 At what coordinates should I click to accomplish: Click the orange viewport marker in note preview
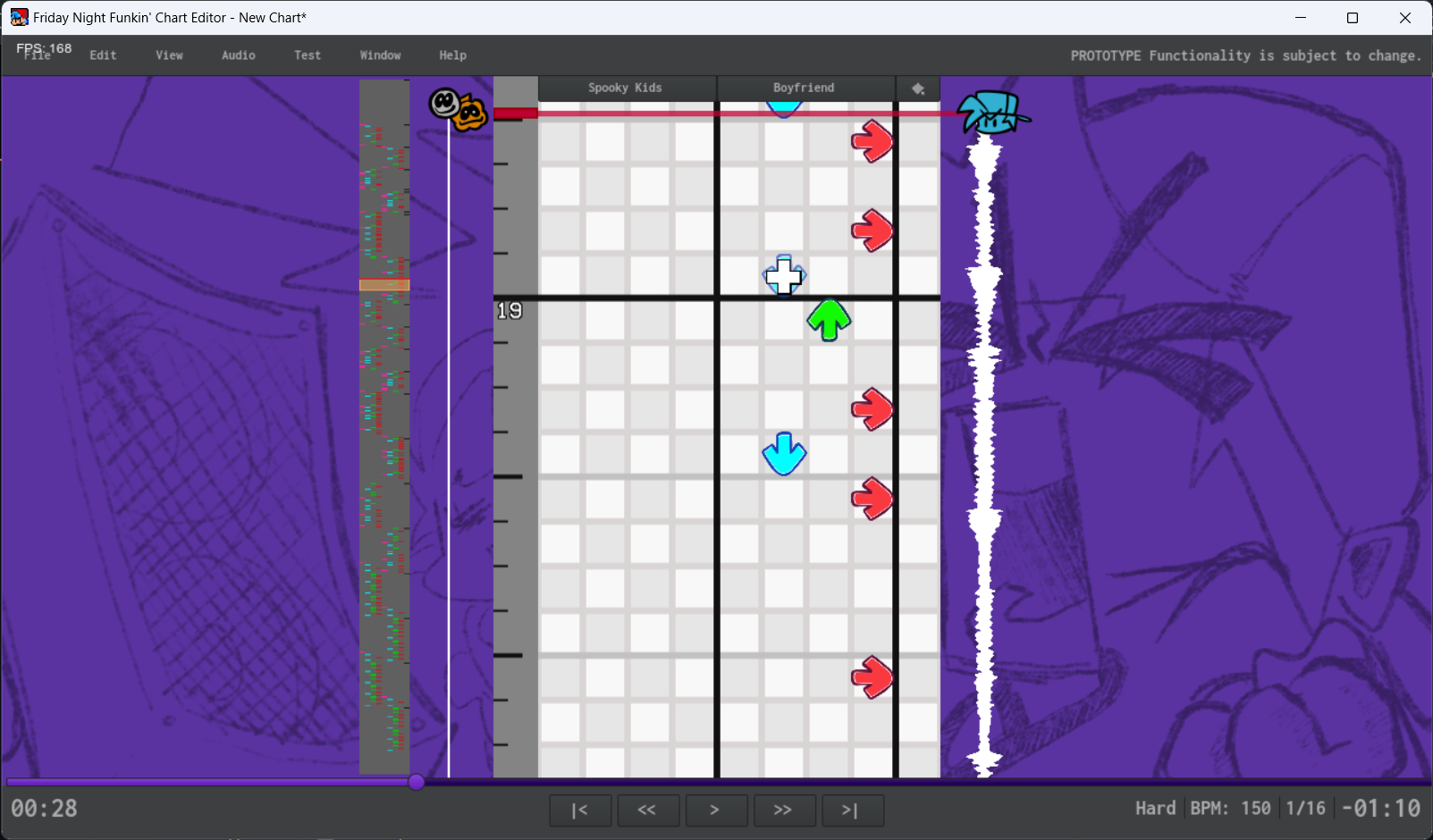tap(384, 285)
